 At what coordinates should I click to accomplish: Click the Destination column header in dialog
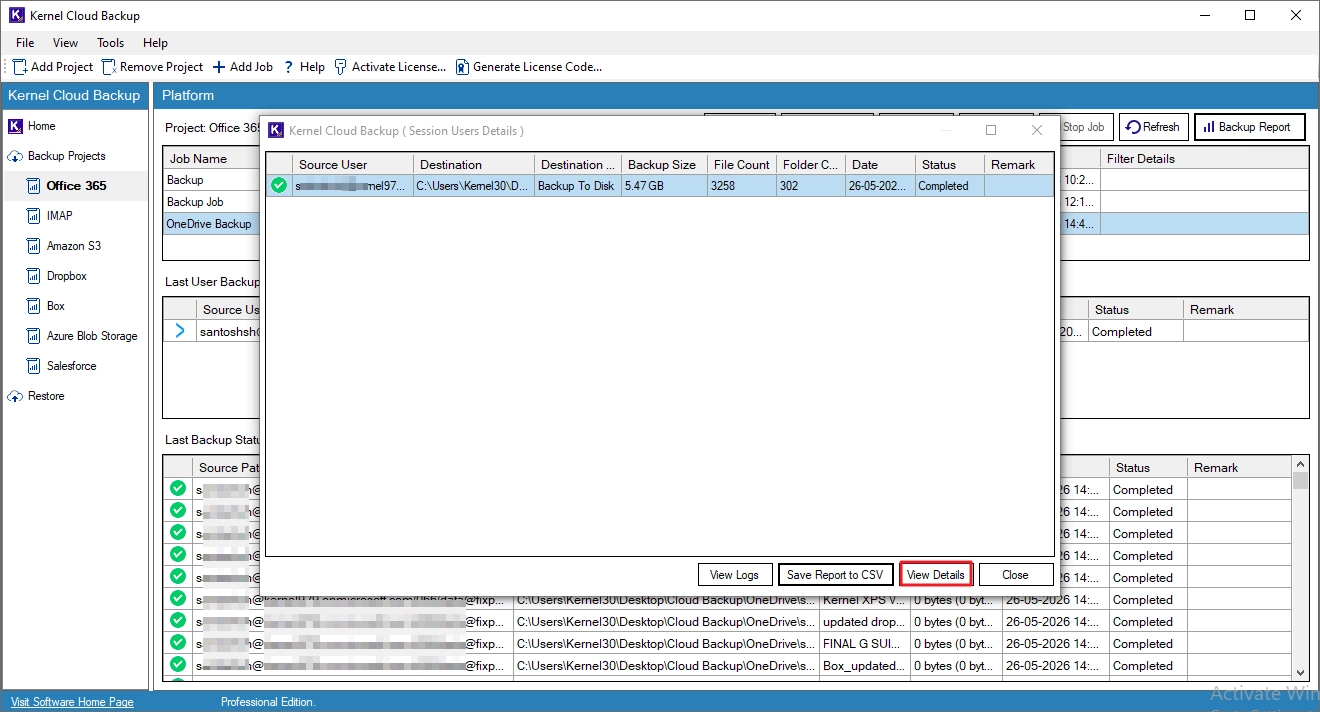(474, 165)
